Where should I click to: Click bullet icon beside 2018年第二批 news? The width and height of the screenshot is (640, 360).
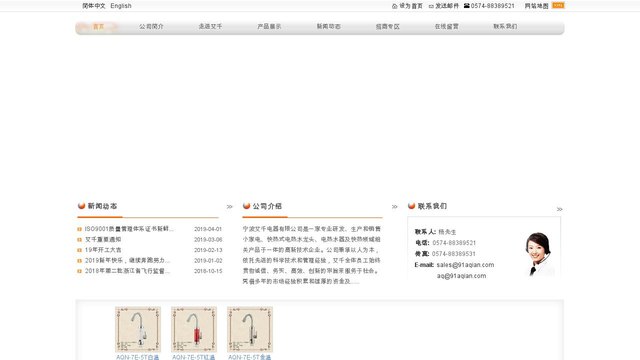[80, 271]
